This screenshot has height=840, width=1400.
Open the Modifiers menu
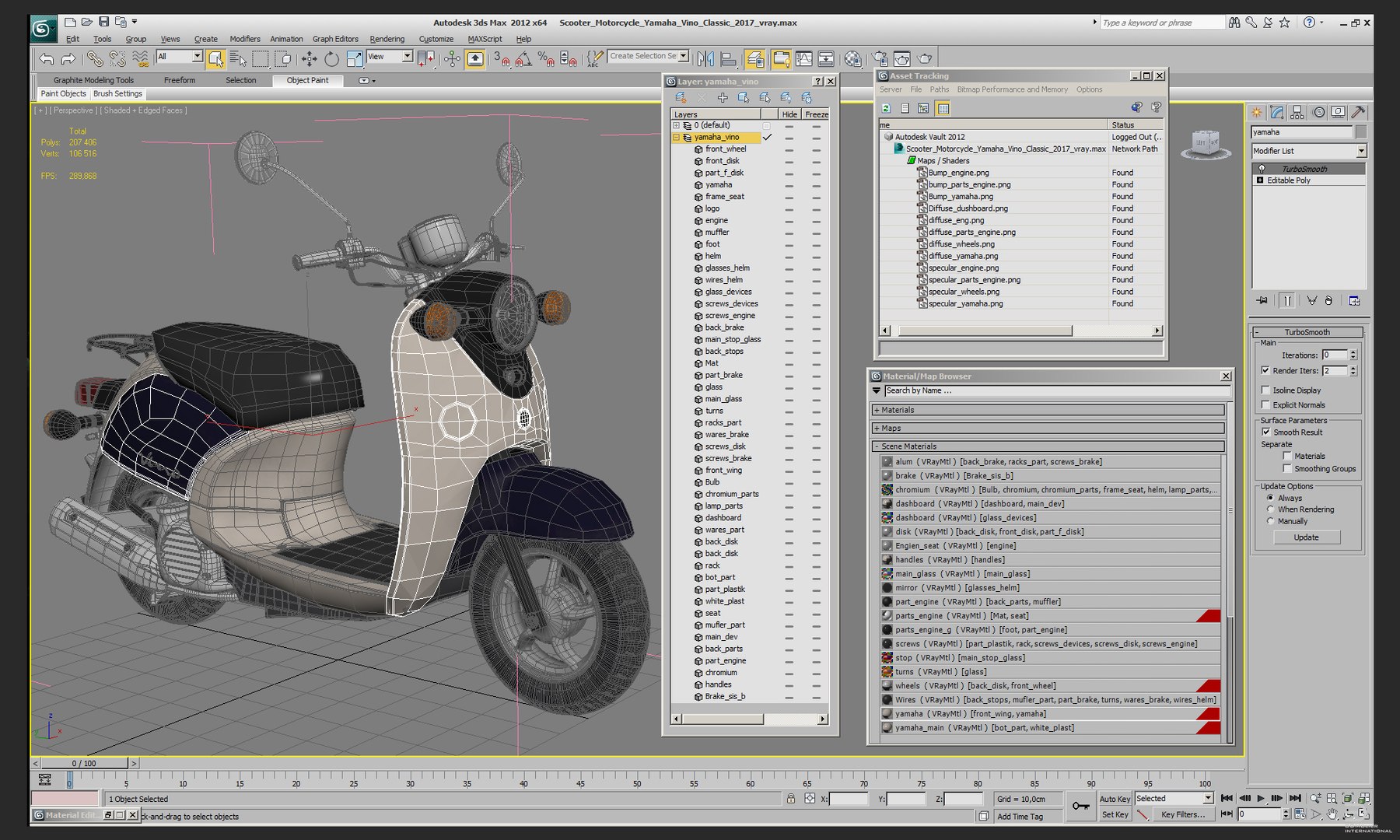pyautogui.click(x=244, y=39)
